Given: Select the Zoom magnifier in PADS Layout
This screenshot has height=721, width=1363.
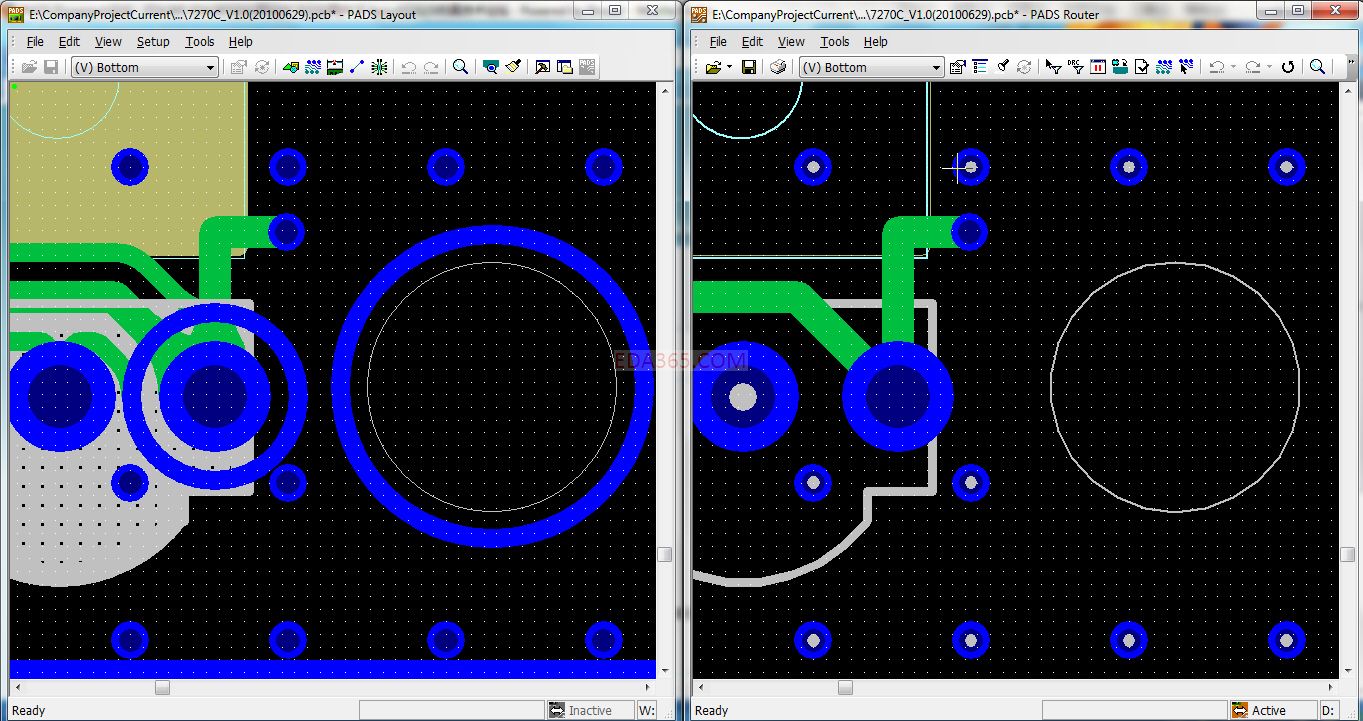Looking at the screenshot, I should (460, 67).
